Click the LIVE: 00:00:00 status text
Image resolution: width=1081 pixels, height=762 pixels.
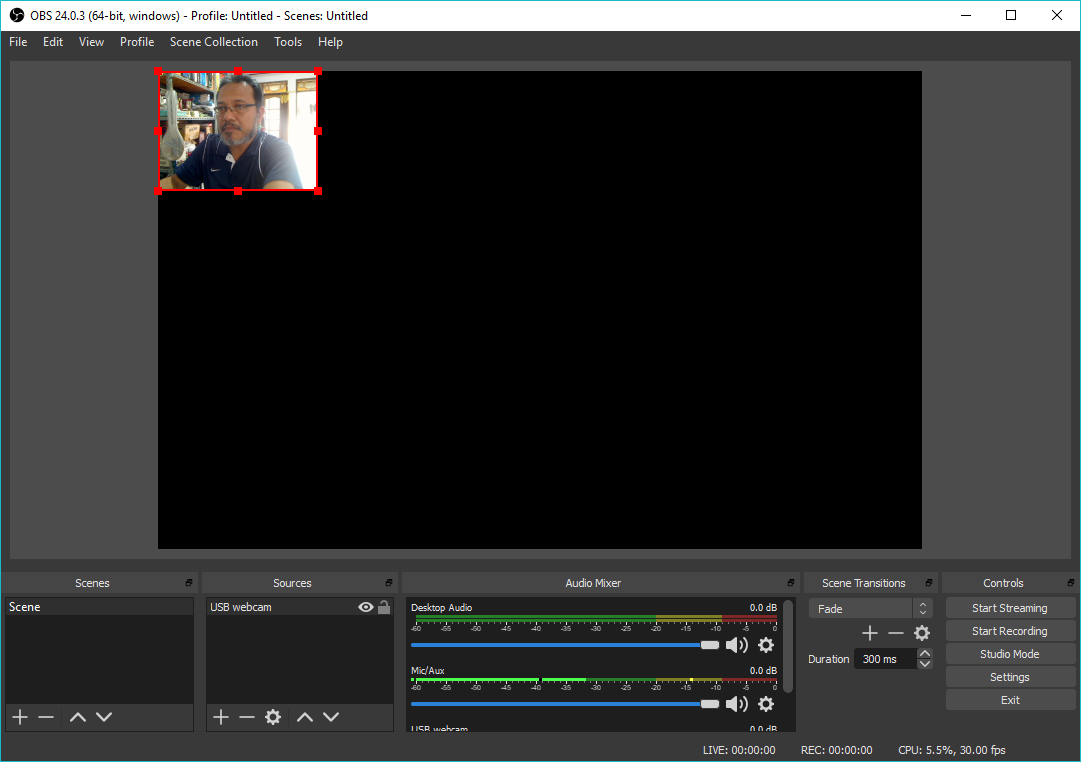point(739,750)
